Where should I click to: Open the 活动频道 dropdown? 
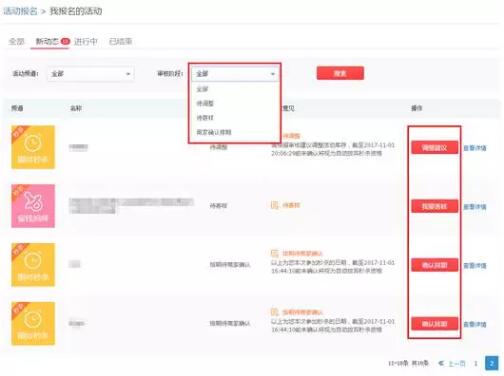(x=91, y=74)
